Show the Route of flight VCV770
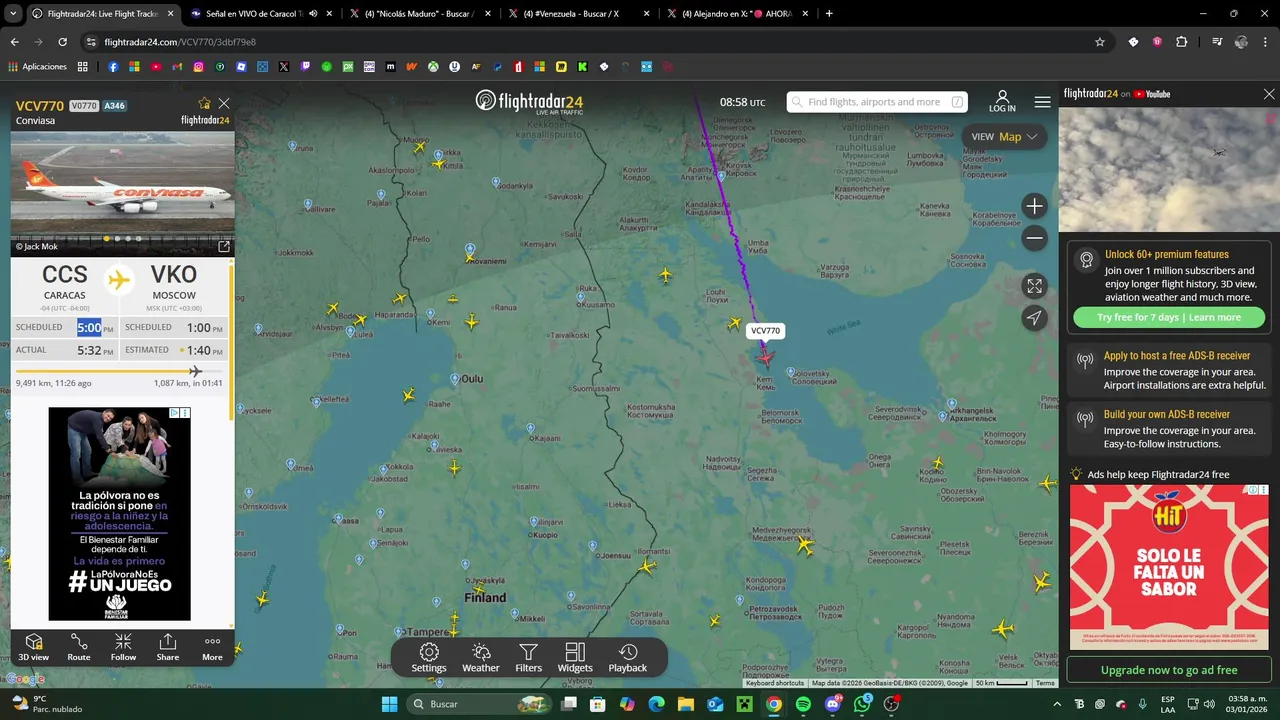 tap(79, 647)
